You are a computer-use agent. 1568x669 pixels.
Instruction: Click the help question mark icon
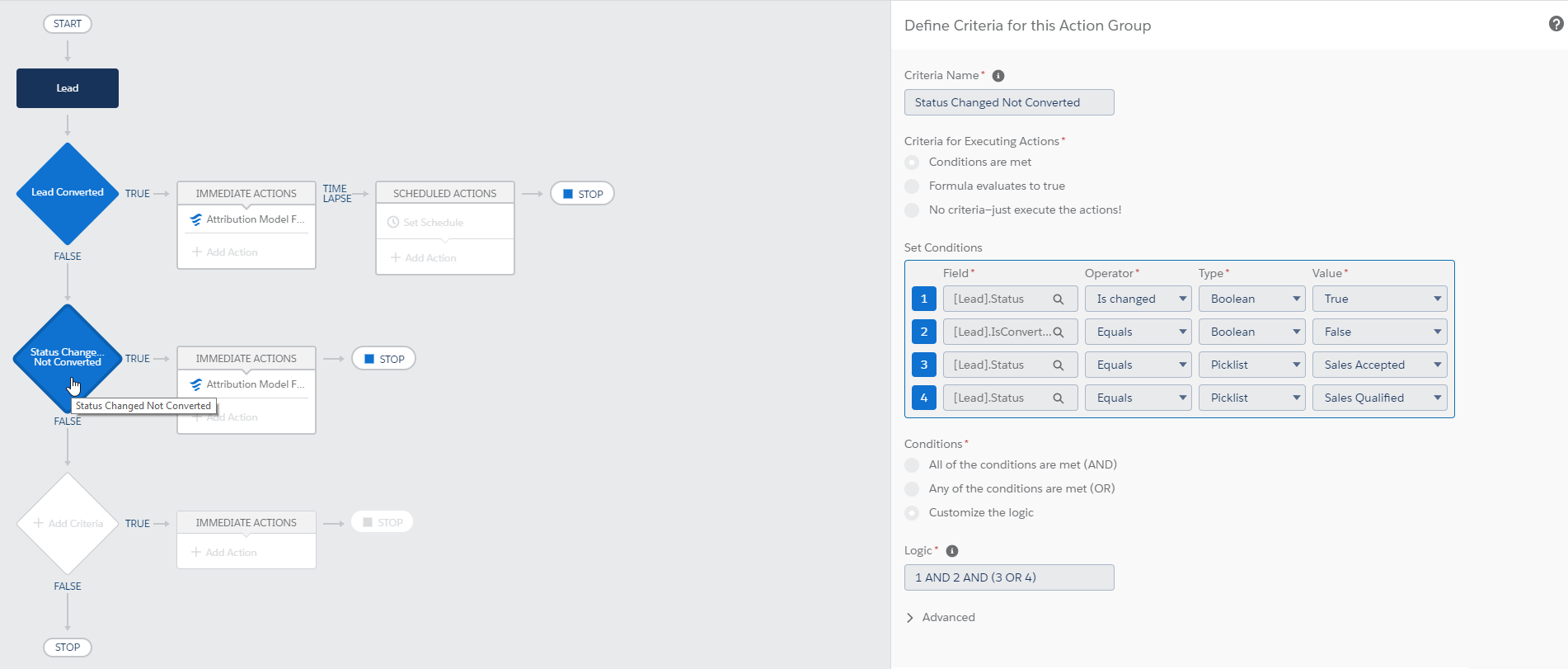coord(1556,24)
